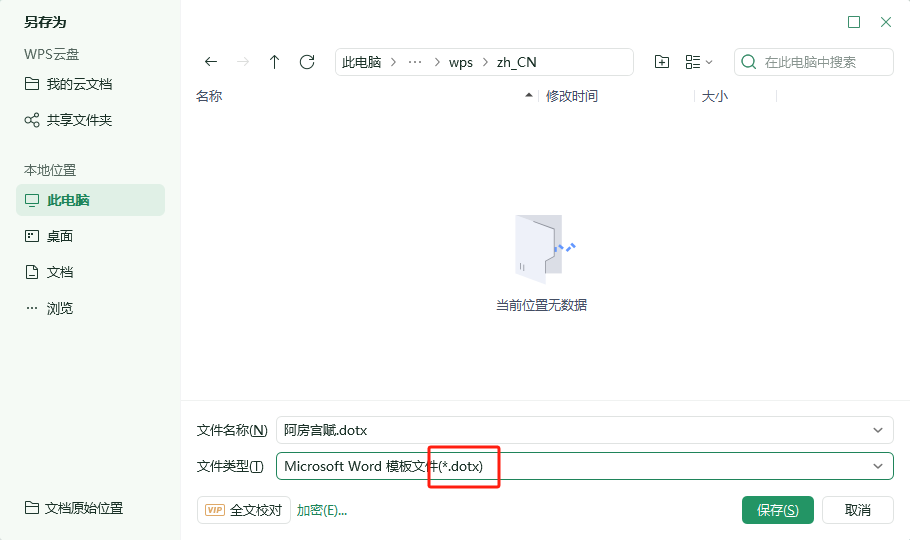Image resolution: width=910 pixels, height=540 pixels.
Task: Close the 另存为 dialog
Action: tap(886, 22)
